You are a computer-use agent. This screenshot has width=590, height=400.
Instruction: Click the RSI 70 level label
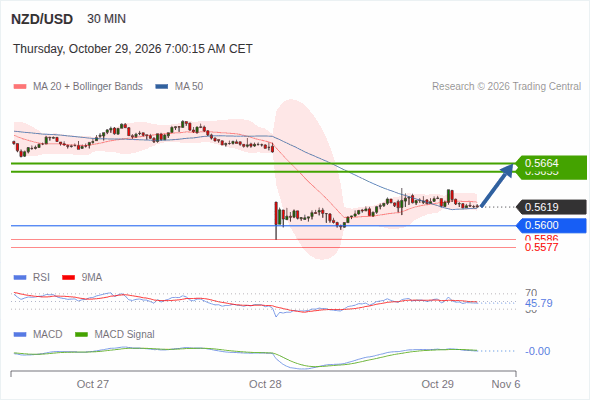[x=531, y=292]
